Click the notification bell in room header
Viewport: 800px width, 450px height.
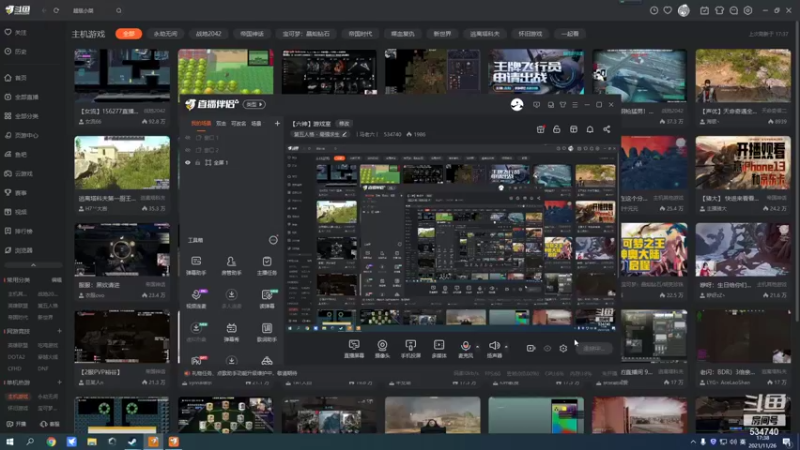click(x=590, y=130)
